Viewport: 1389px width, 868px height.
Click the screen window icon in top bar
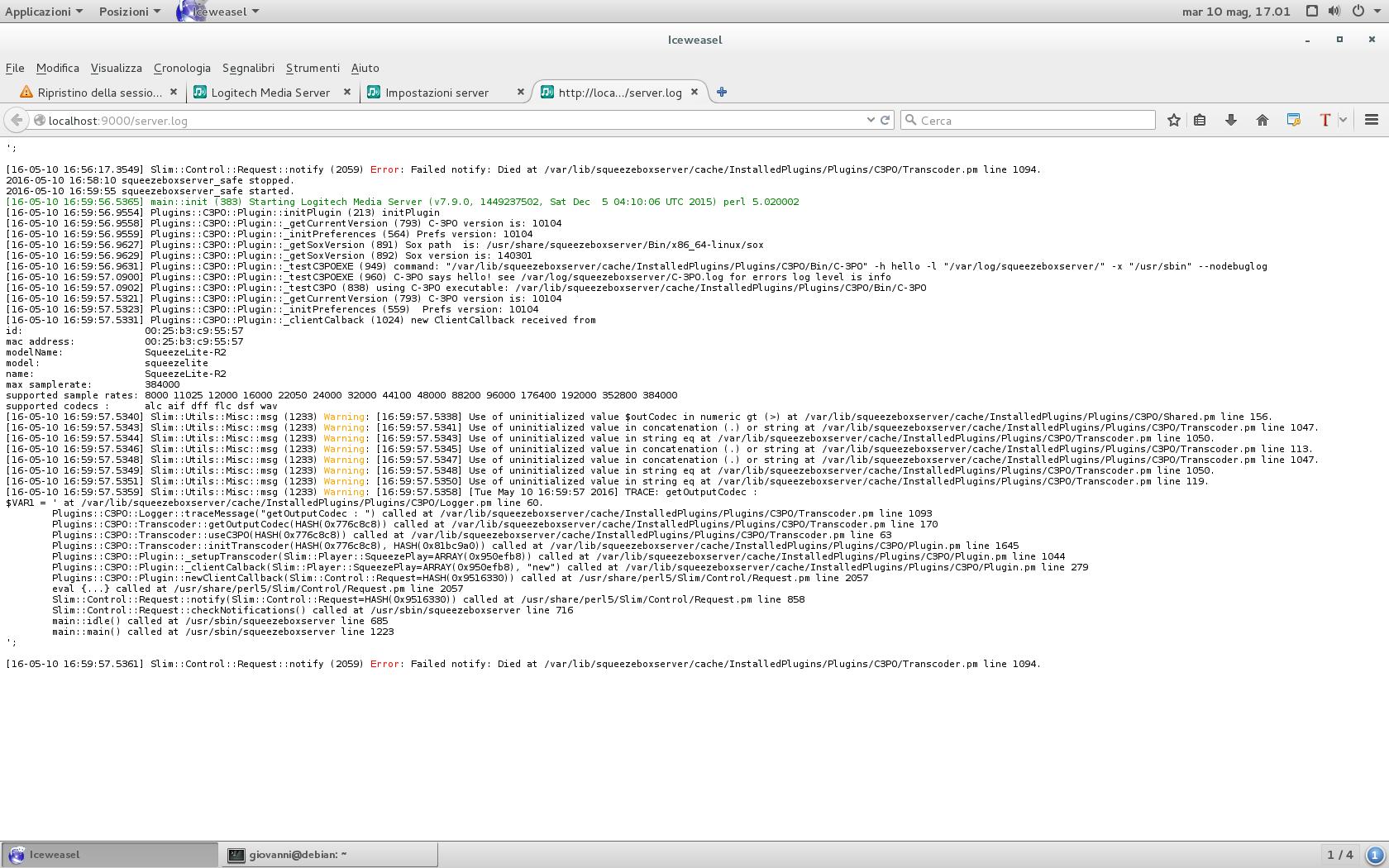[x=1311, y=11]
